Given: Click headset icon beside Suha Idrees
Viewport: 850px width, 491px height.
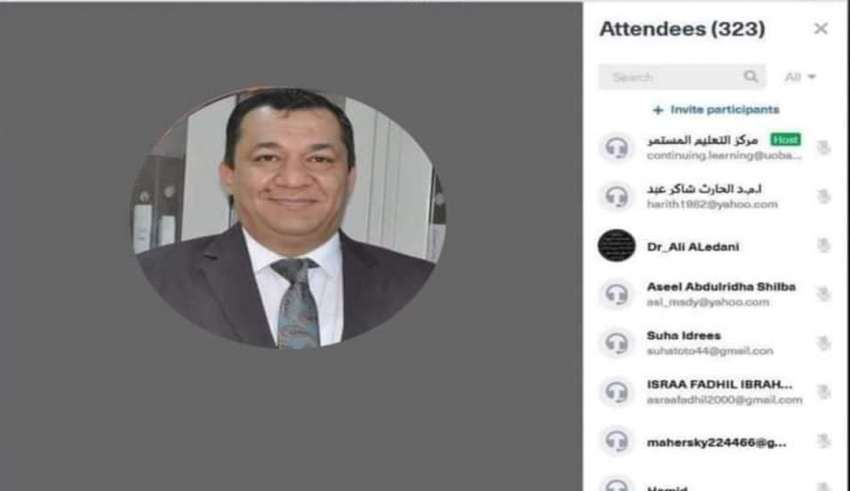Looking at the screenshot, I should tap(616, 343).
